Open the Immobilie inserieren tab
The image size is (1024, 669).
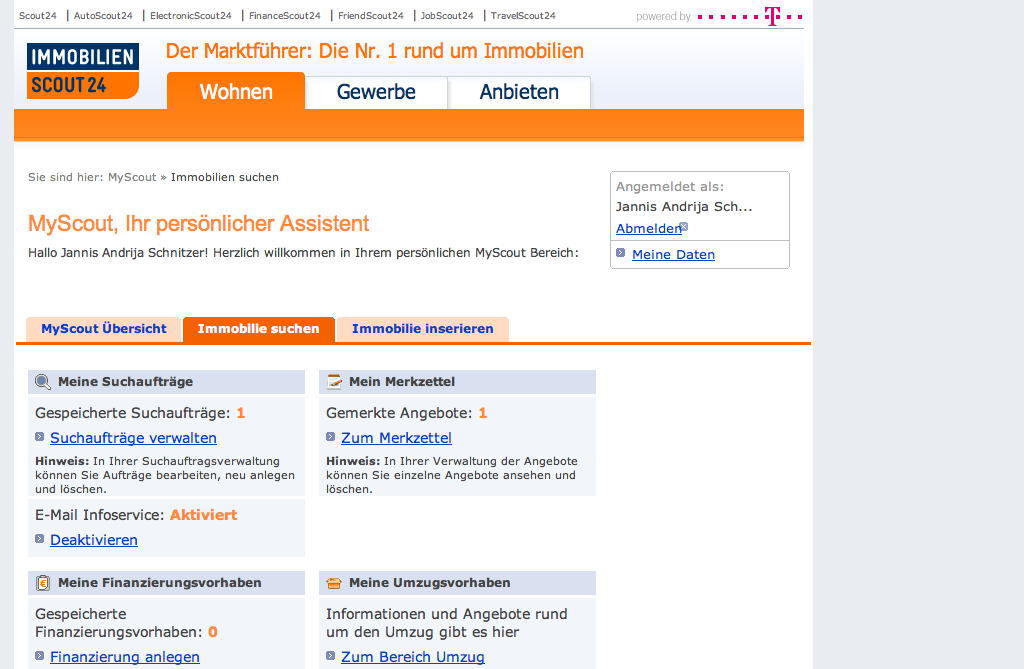(423, 329)
